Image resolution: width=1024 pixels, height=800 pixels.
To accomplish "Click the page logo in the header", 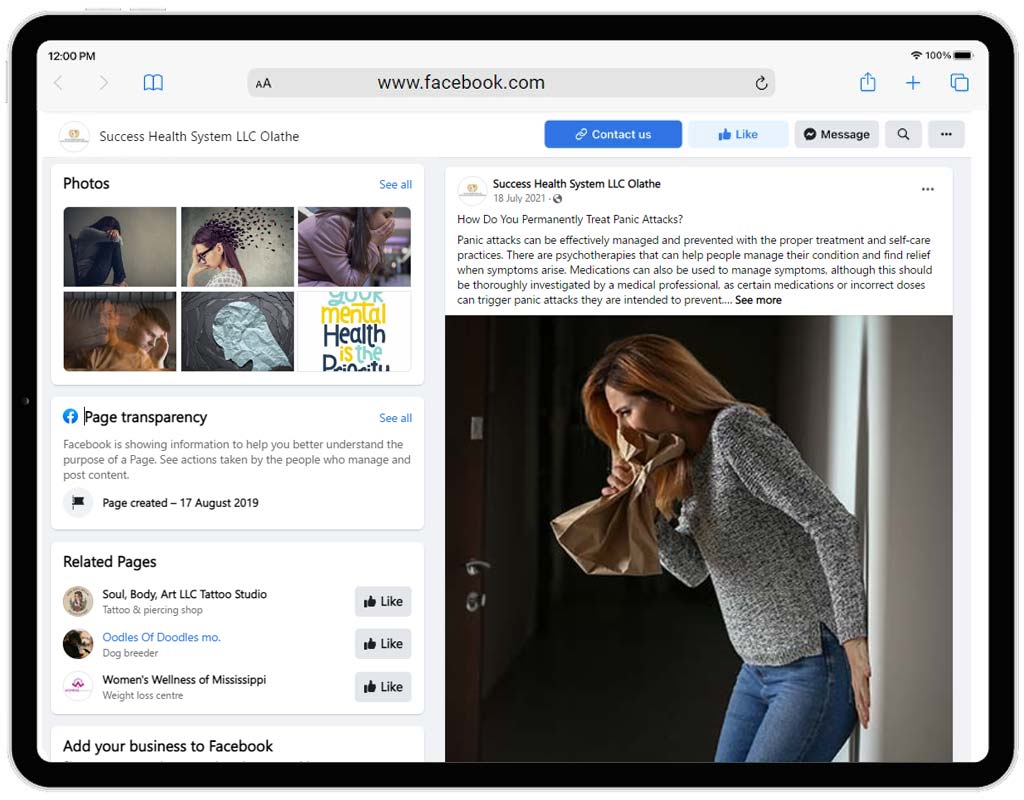I will click(74, 136).
